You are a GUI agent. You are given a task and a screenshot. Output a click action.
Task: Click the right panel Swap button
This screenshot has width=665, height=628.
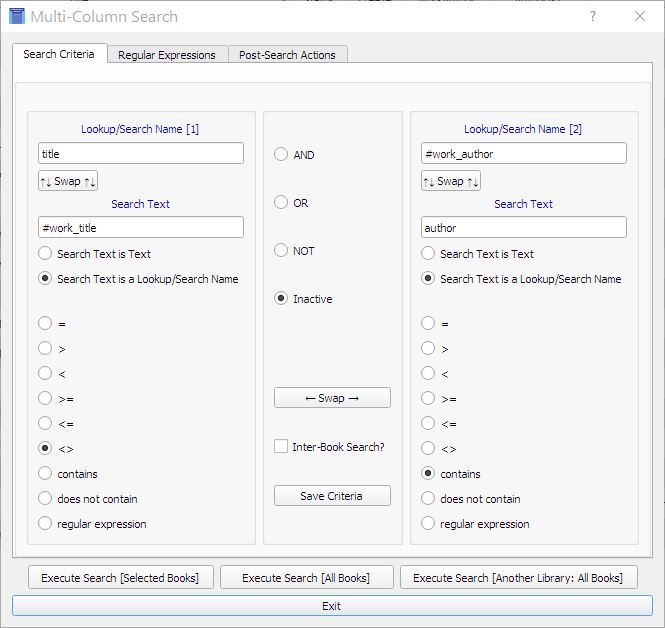click(451, 181)
